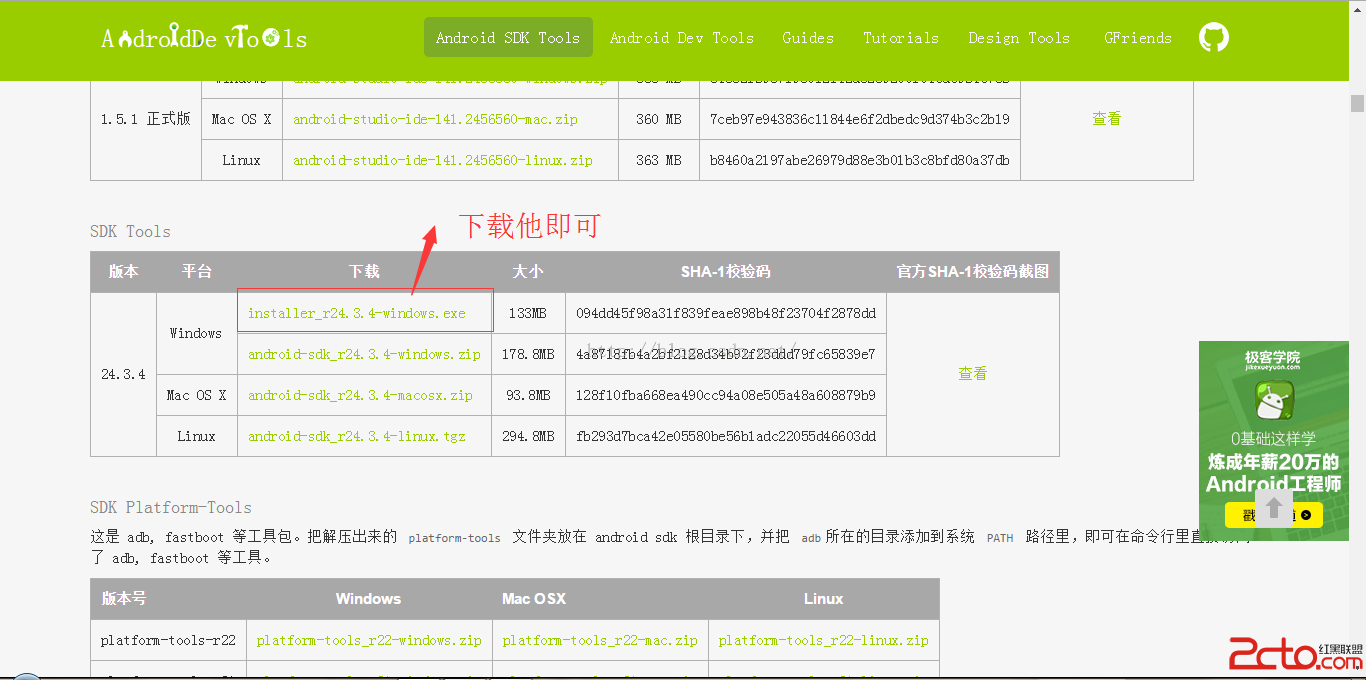Click the platform-tools inline code label in description
This screenshot has height=680, width=1366.
pyautogui.click(x=455, y=538)
